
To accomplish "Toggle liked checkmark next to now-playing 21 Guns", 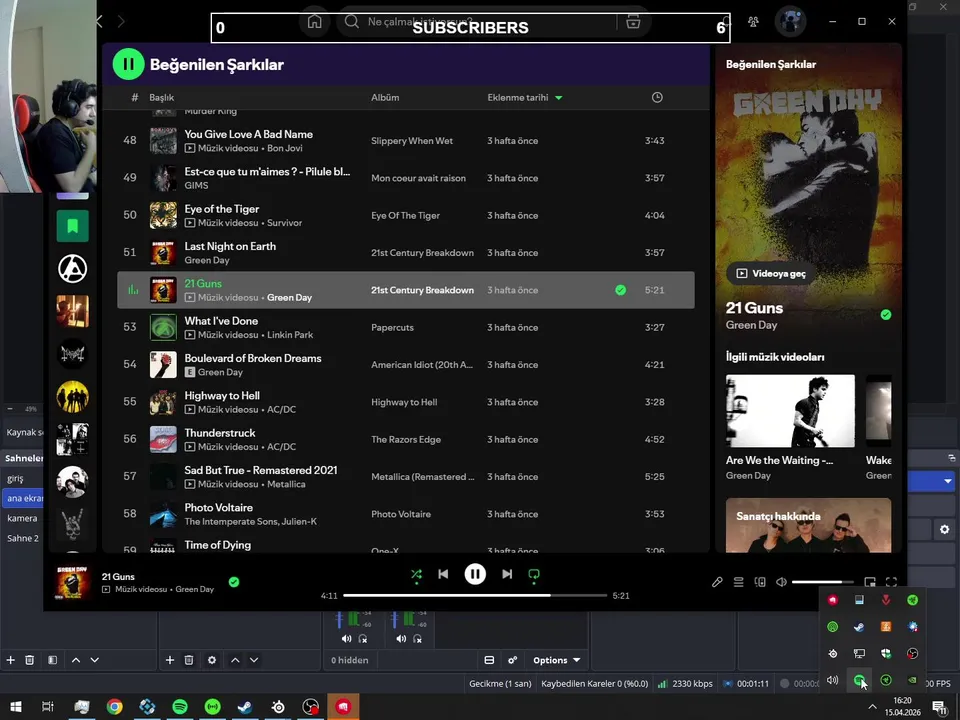I will pos(234,582).
